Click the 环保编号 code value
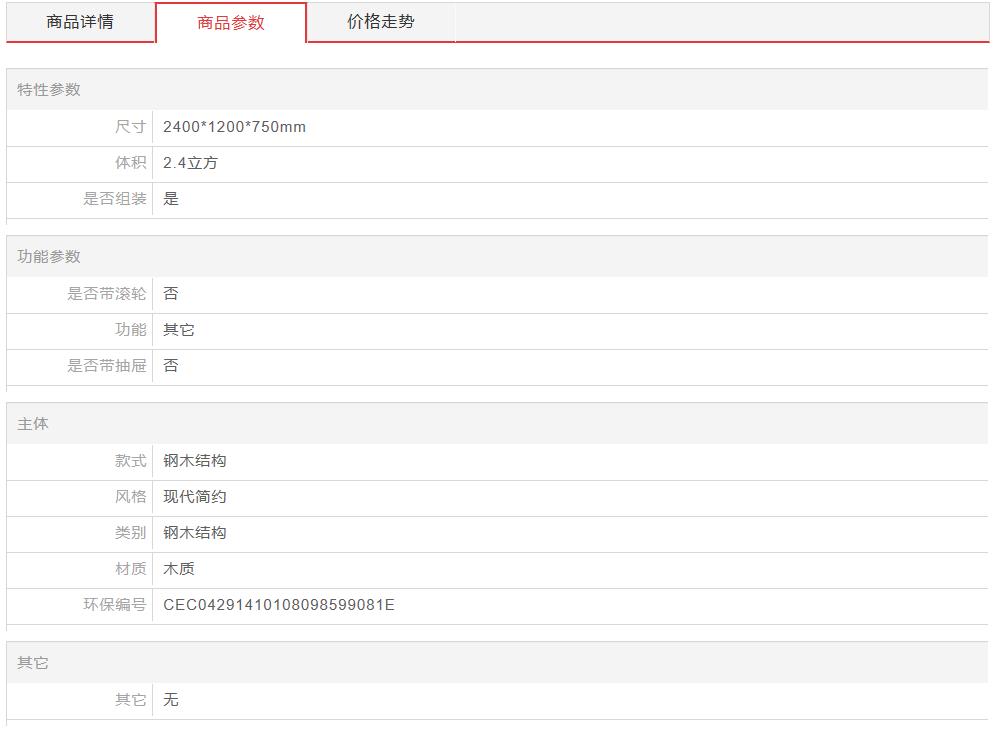This screenshot has width=994, height=743. 279,605
